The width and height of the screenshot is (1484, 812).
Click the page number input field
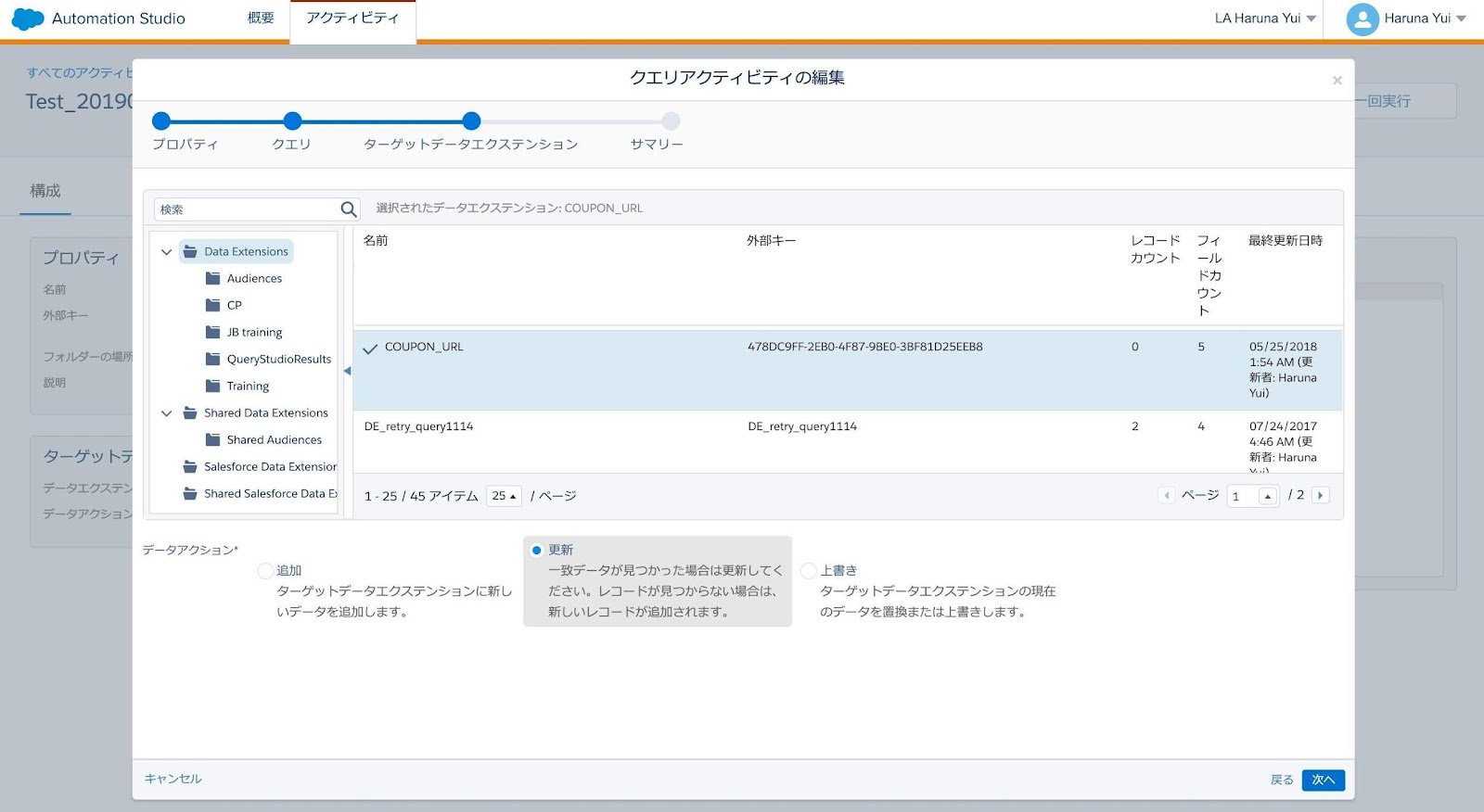coord(1243,496)
